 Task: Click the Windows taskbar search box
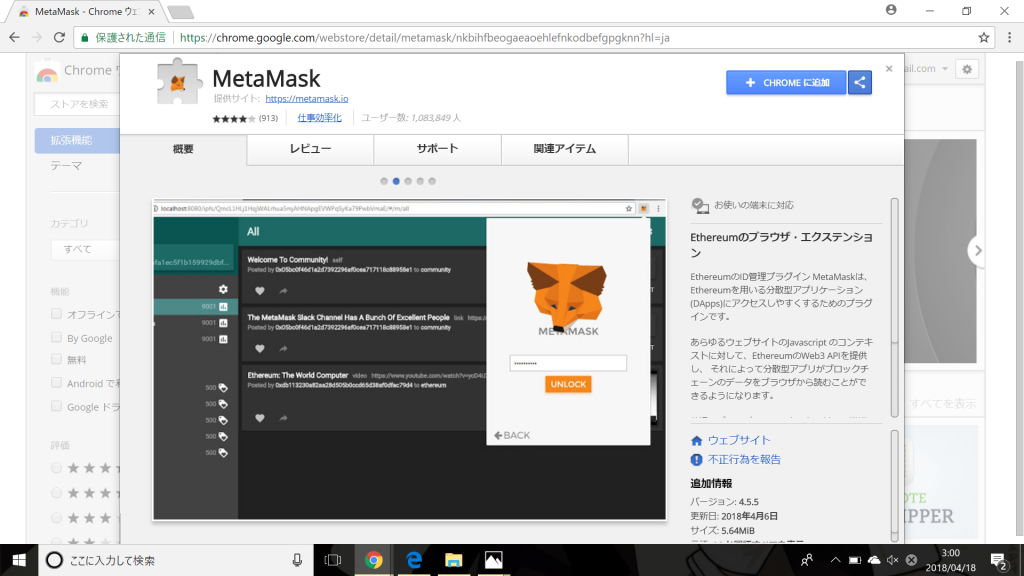176,560
